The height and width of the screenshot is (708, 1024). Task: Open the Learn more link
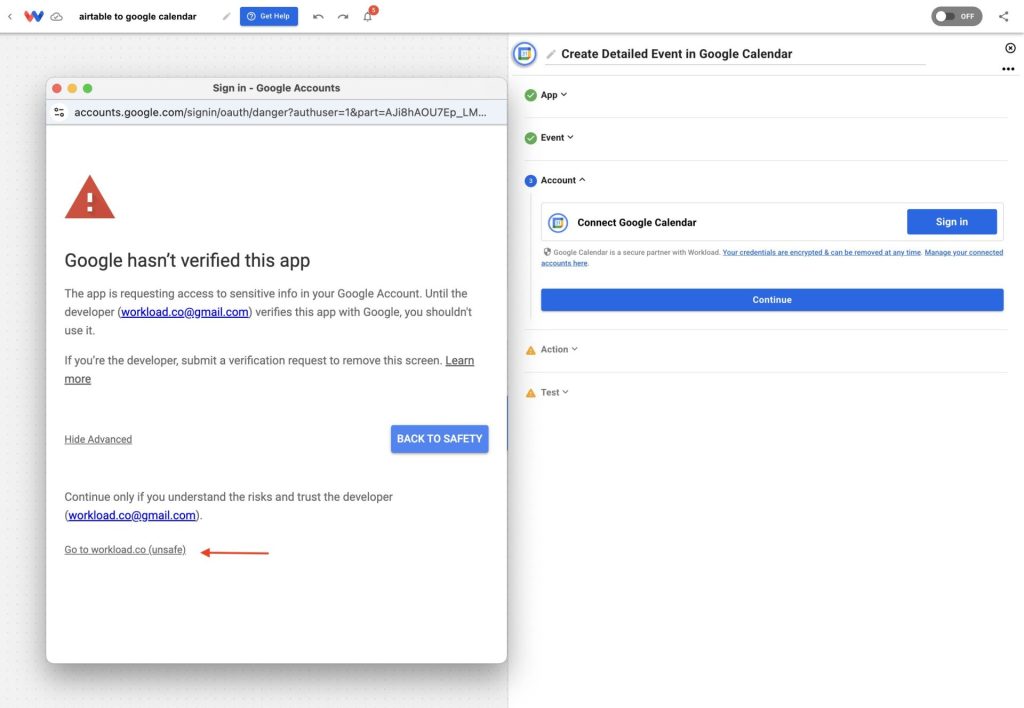coord(460,361)
